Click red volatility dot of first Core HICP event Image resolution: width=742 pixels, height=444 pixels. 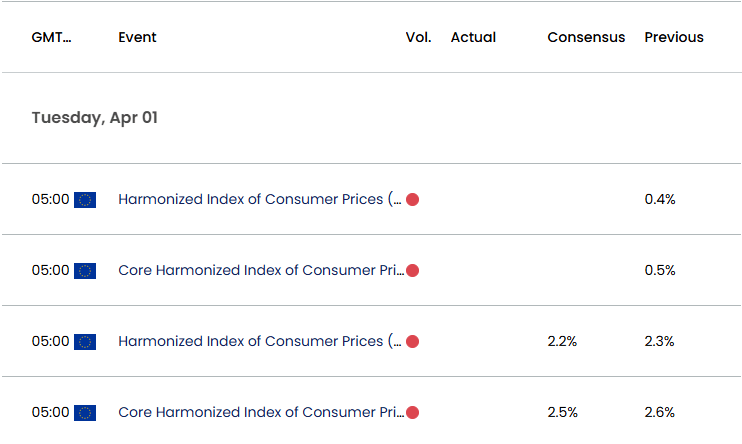[413, 271]
